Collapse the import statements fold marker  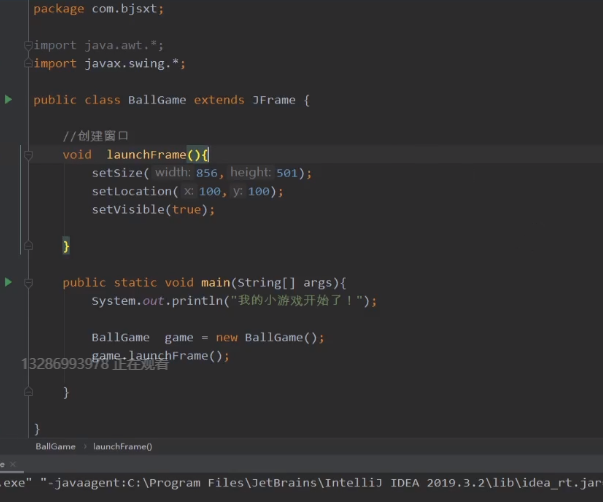point(28,46)
